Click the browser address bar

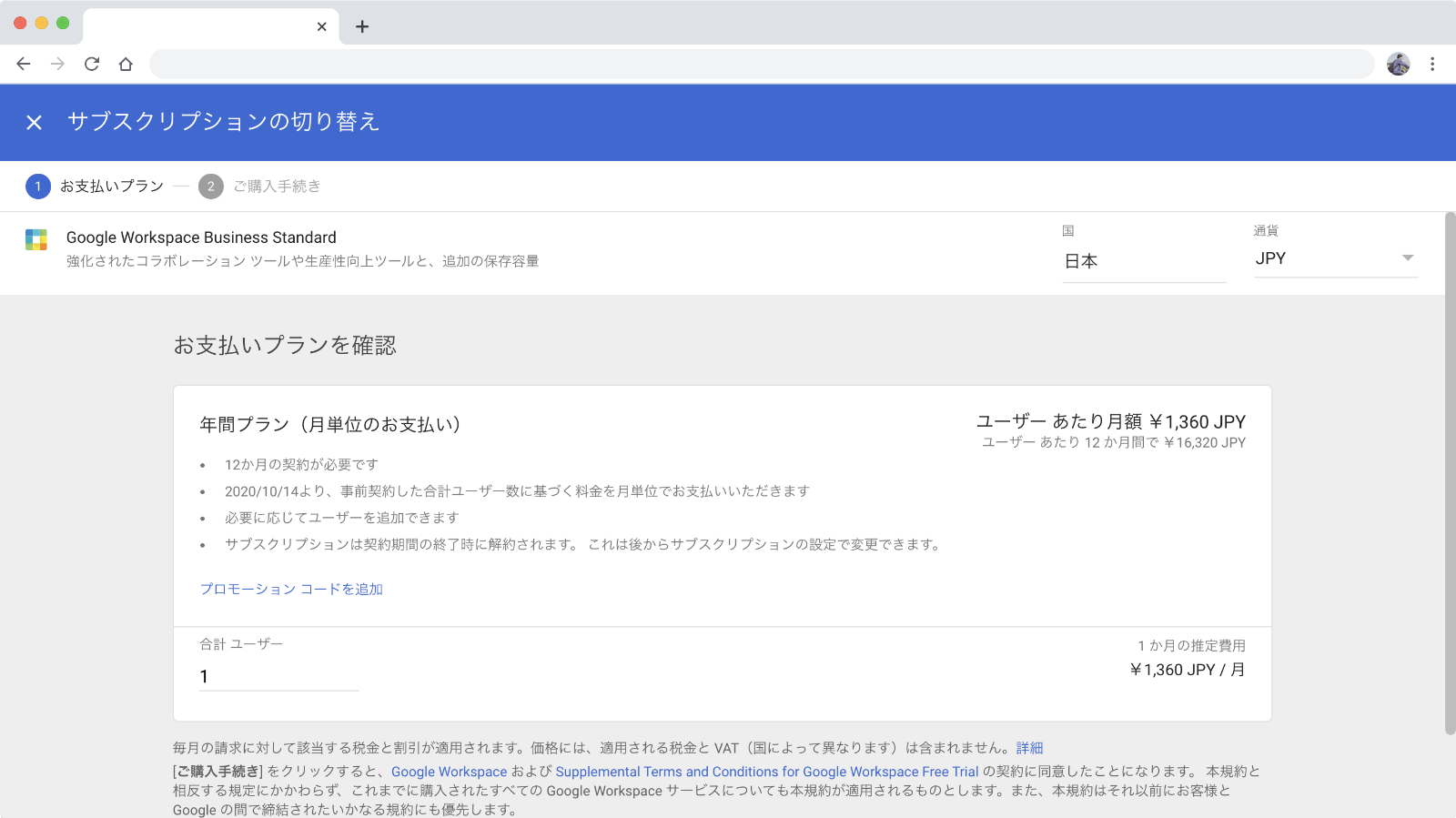762,64
